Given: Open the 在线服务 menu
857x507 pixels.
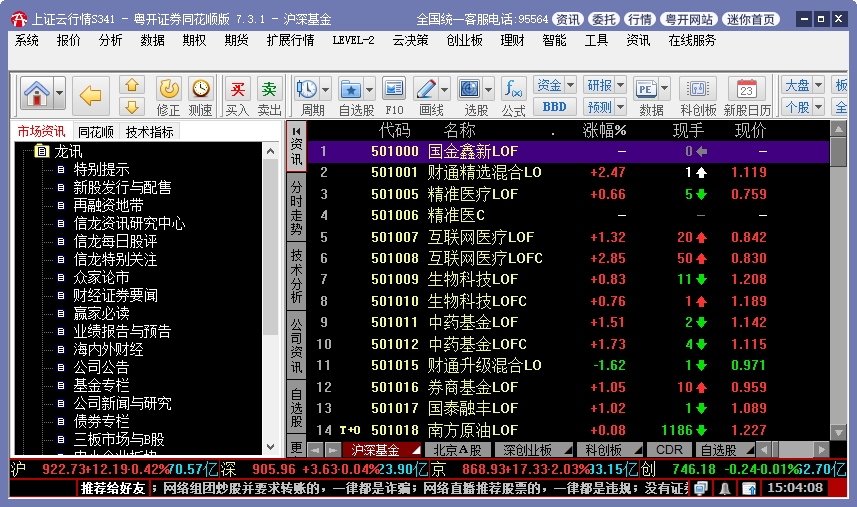Looking at the screenshot, I should tap(692, 40).
